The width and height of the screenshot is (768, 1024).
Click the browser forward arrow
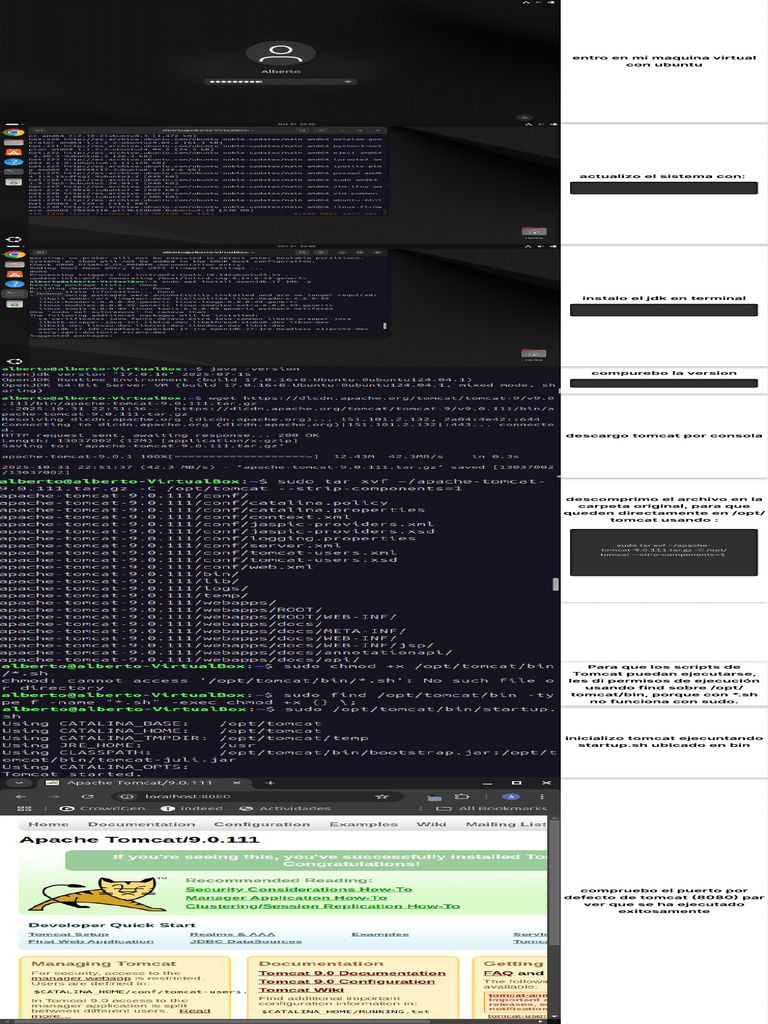pyautogui.click(x=54, y=797)
